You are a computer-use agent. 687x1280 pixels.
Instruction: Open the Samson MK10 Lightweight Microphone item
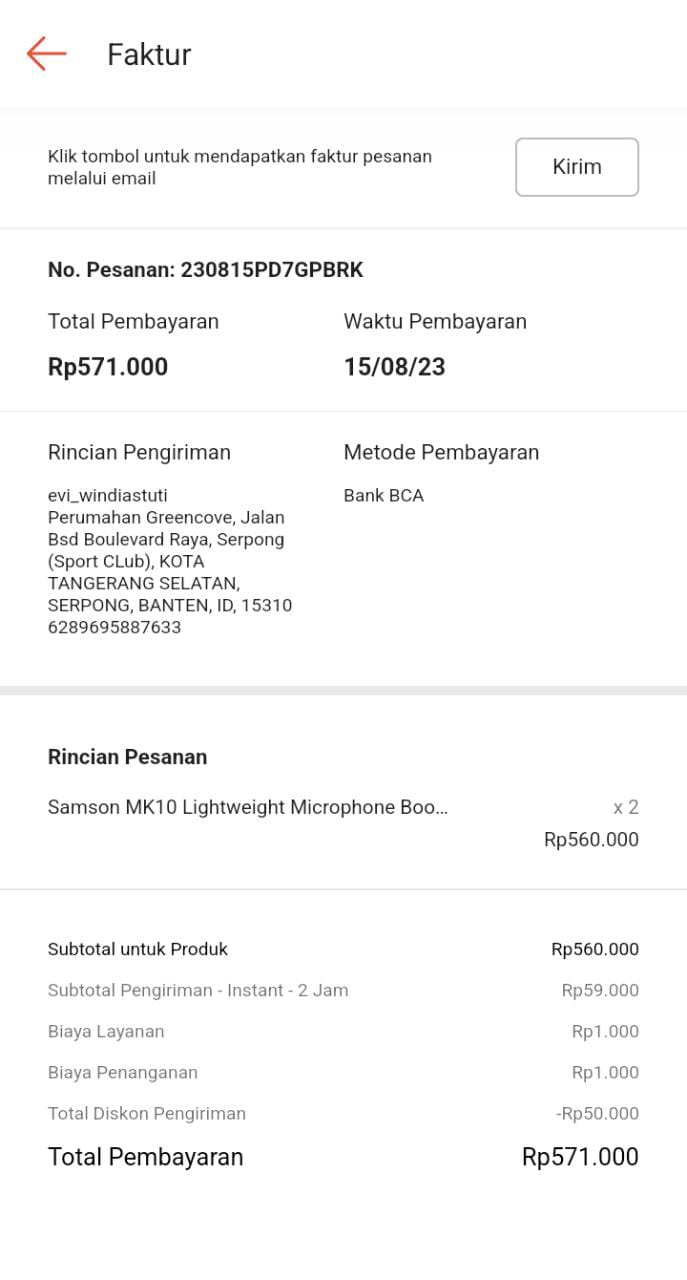pos(247,807)
